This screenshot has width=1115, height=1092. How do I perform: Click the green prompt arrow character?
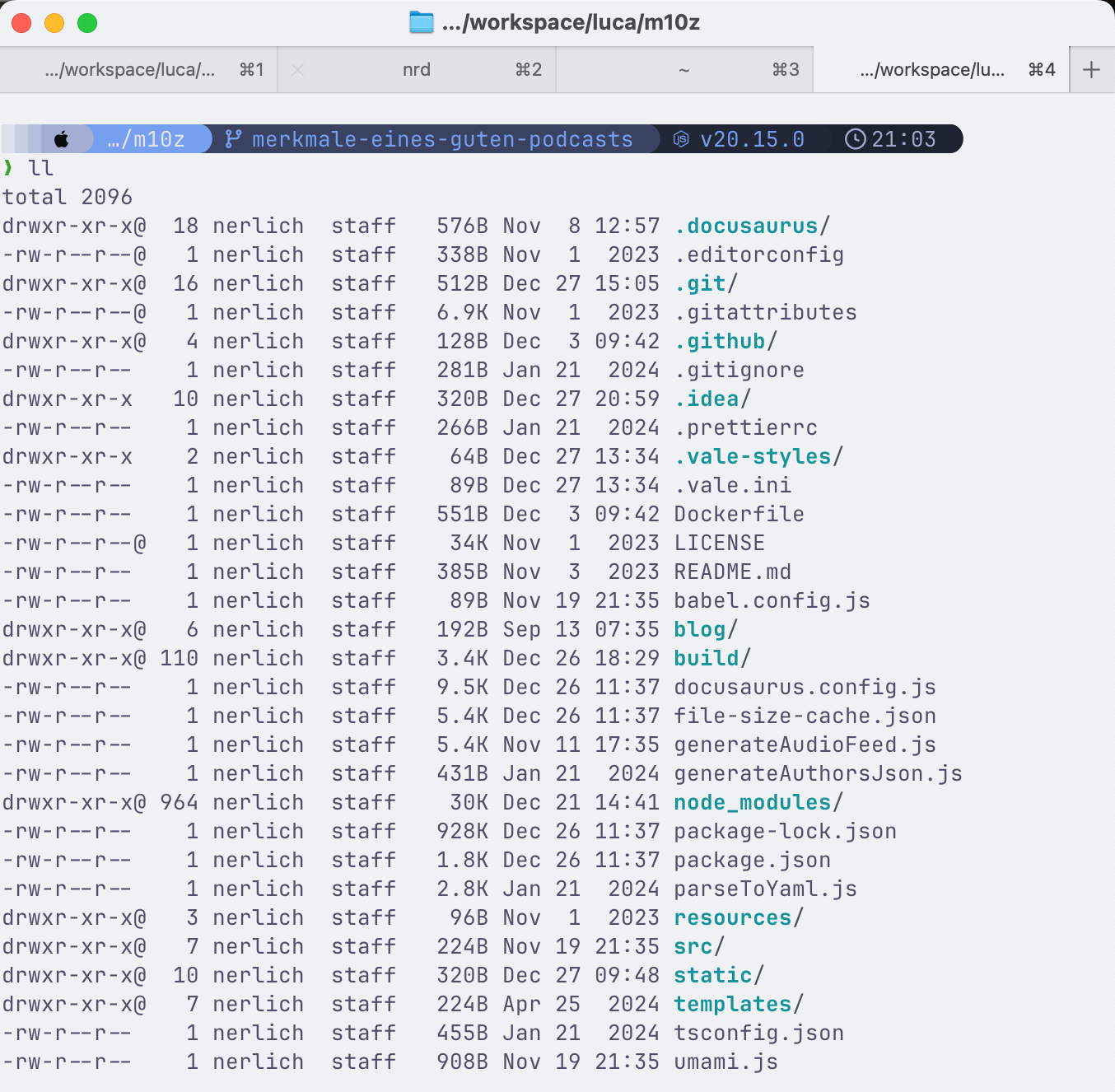pos(8,168)
